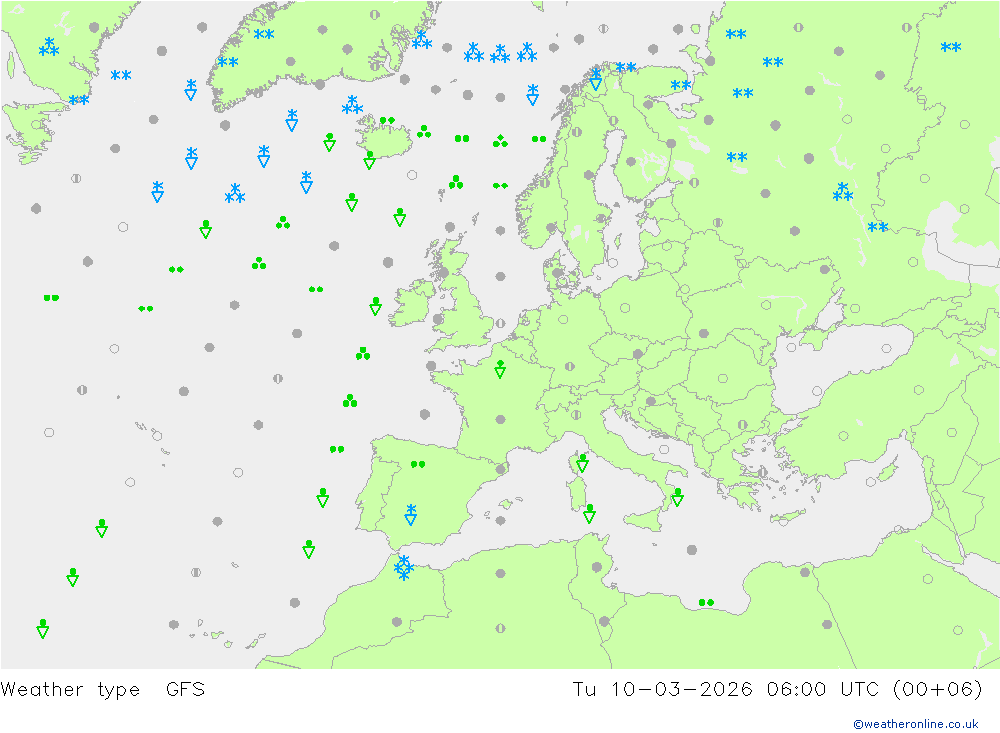The image size is (1000, 733).
Task: Click the "Weather type GFS" caption
Action: 103,689
